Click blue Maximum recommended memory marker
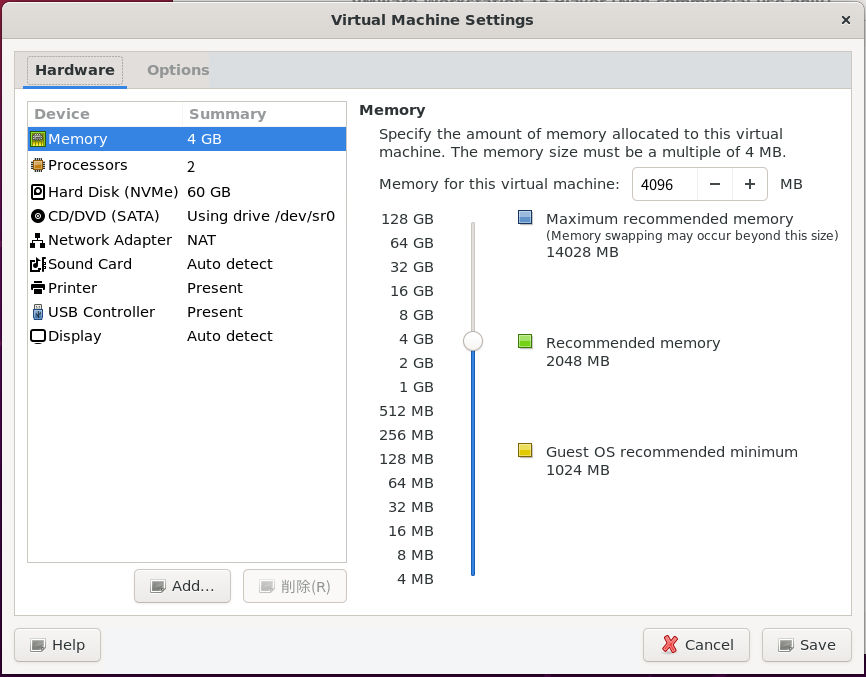866x677 pixels. (525, 217)
